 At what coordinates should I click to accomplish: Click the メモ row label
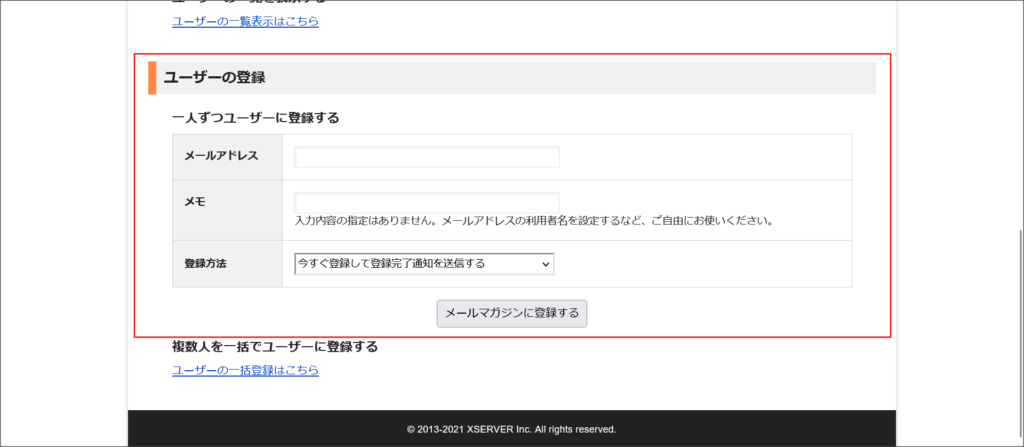(x=195, y=202)
